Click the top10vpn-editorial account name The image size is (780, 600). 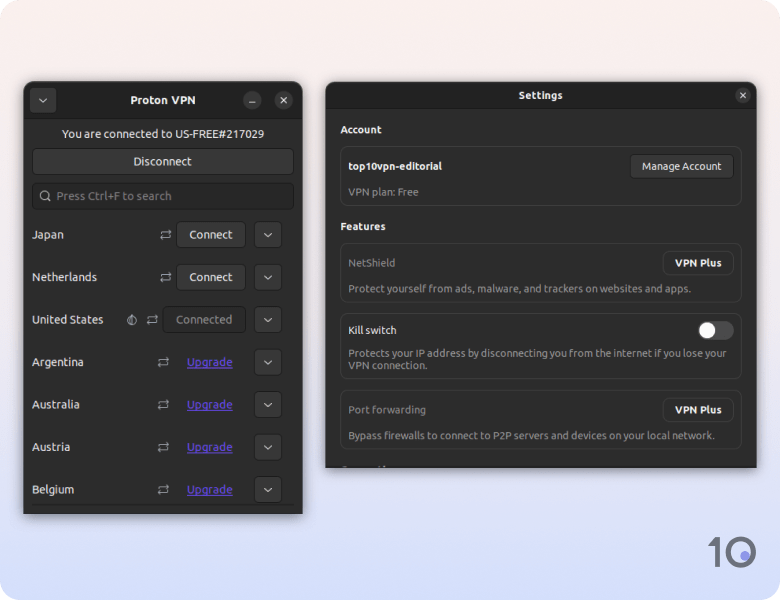[395, 166]
